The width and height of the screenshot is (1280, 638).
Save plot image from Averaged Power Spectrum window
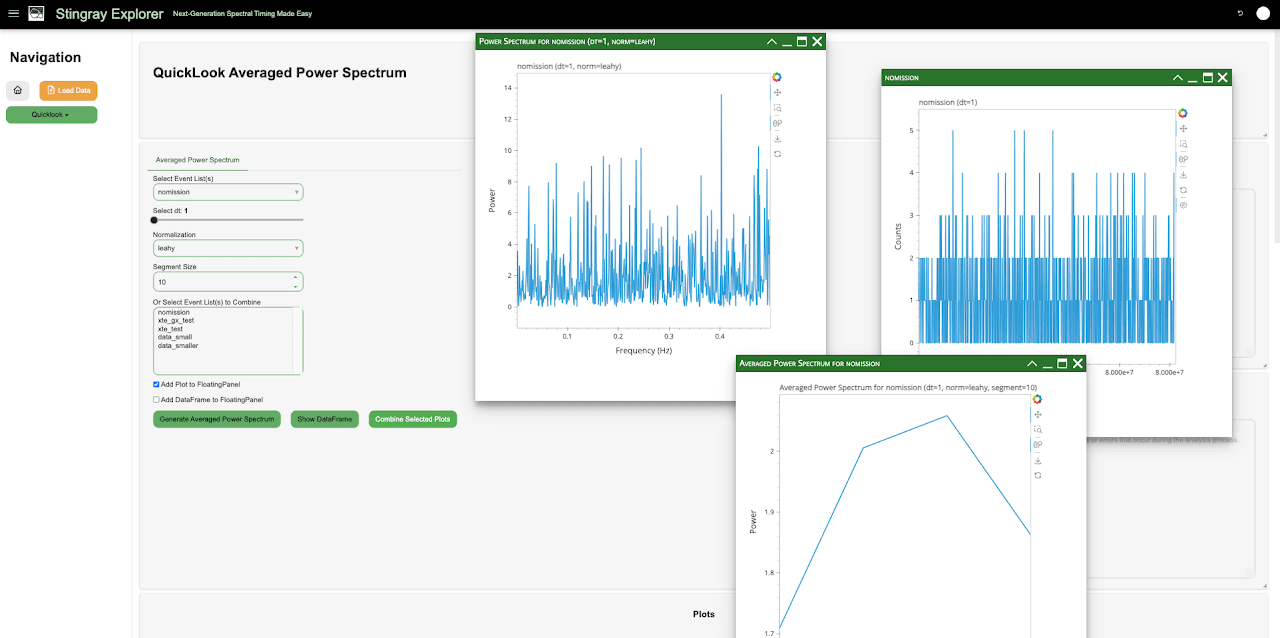coord(1037,460)
